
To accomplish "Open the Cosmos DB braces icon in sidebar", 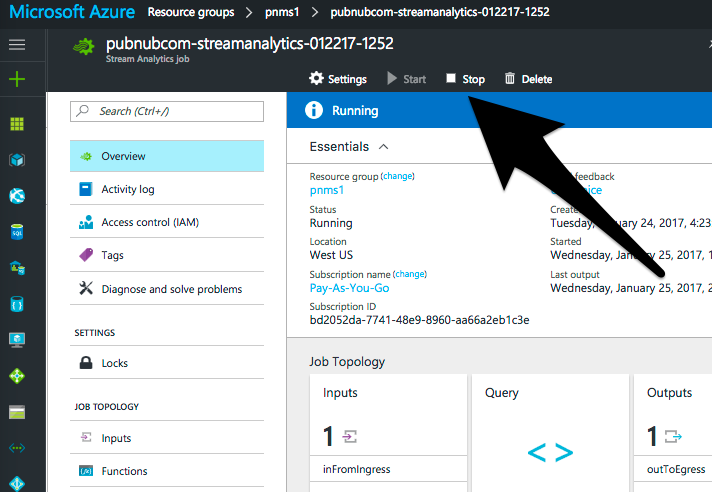I will coord(17,304).
